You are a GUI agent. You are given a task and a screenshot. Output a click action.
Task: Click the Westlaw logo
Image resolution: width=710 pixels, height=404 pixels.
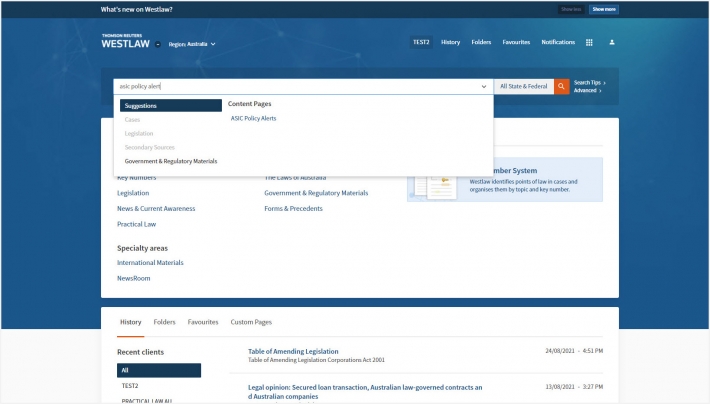pyautogui.click(x=125, y=42)
